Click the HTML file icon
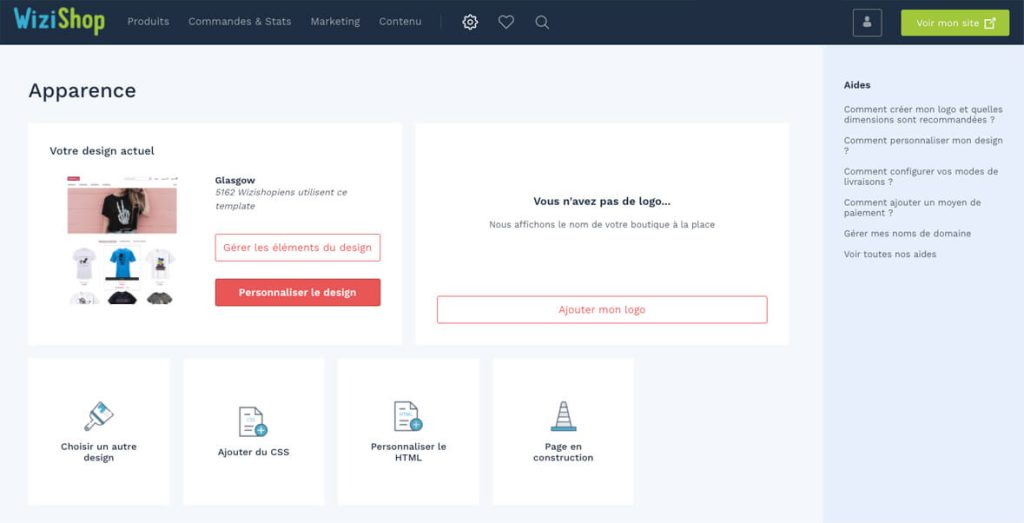Screen dimensions: 1024x523 pyautogui.click(x=408, y=416)
